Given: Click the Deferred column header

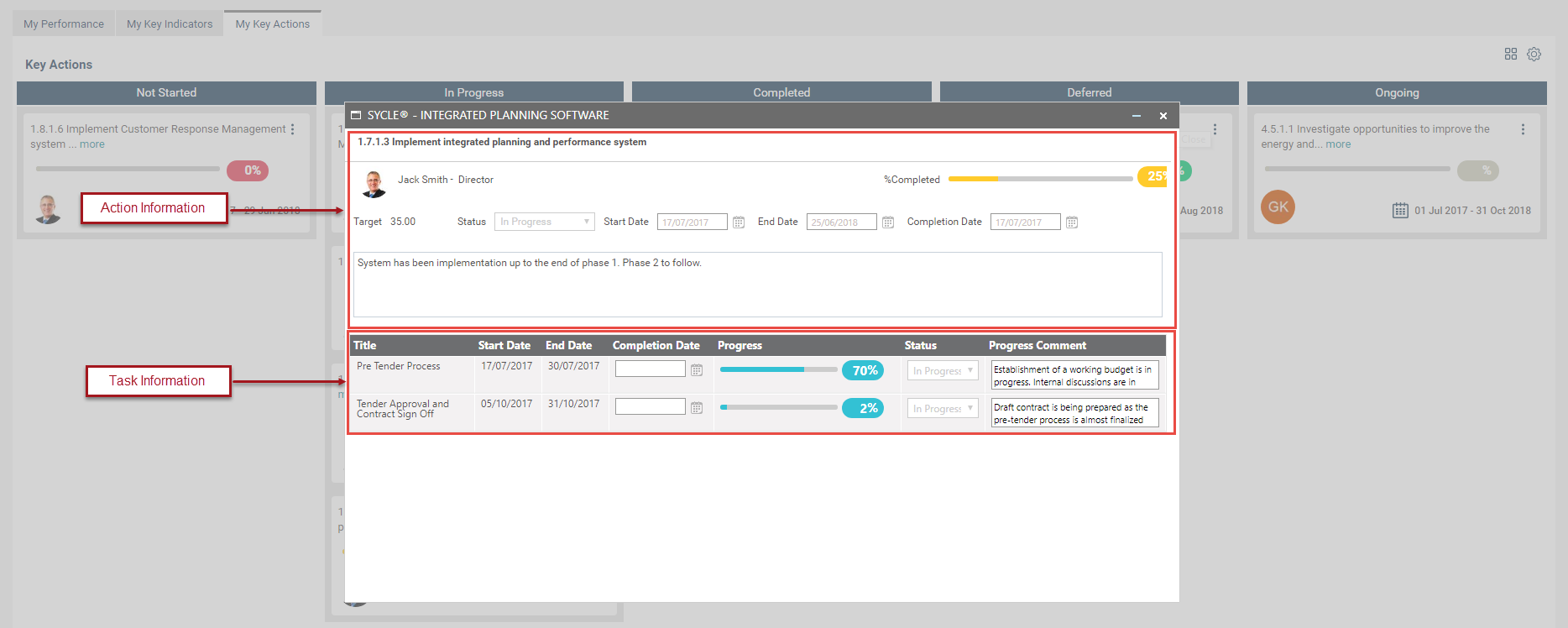Looking at the screenshot, I should [1090, 92].
